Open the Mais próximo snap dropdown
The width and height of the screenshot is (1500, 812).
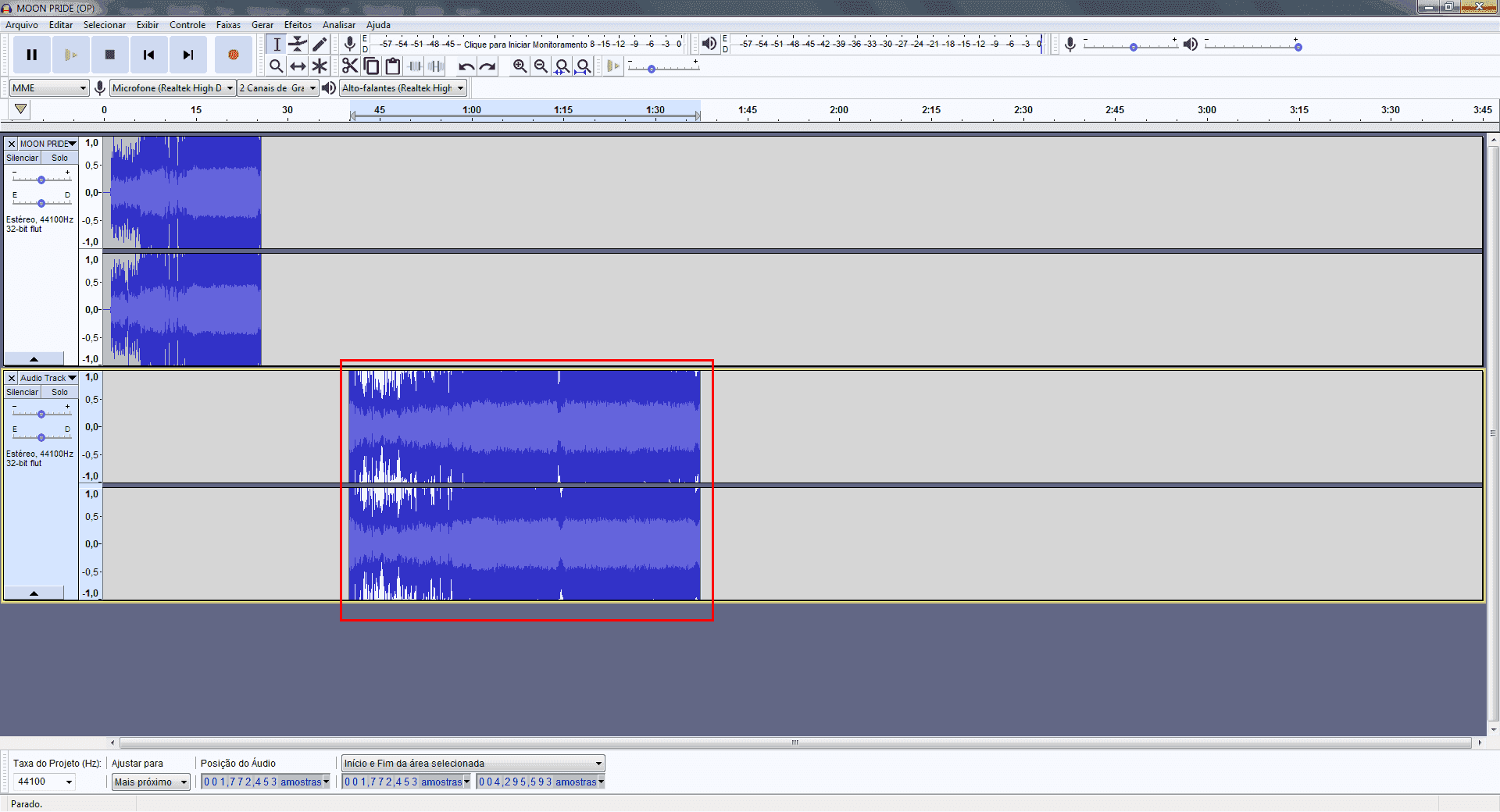pos(151,782)
